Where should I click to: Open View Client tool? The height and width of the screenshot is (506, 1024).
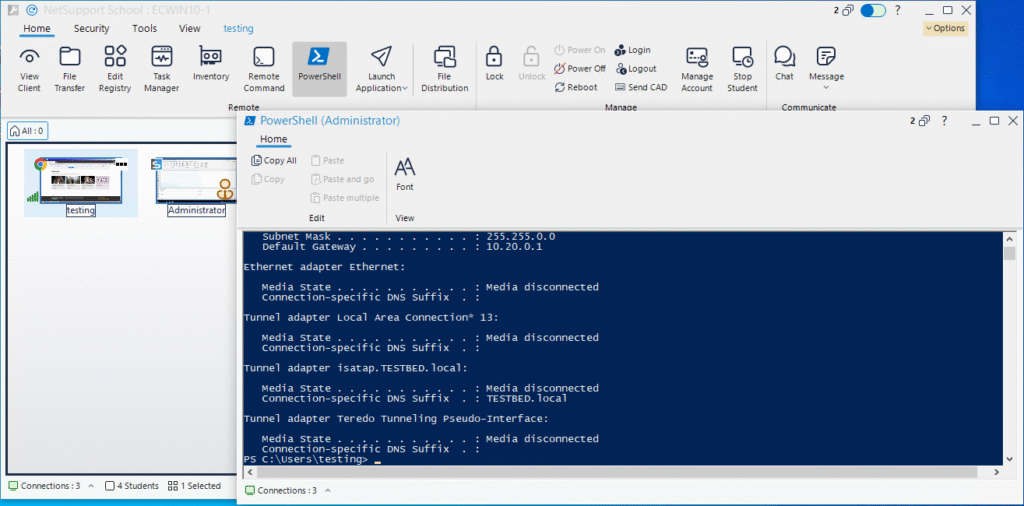coord(29,69)
